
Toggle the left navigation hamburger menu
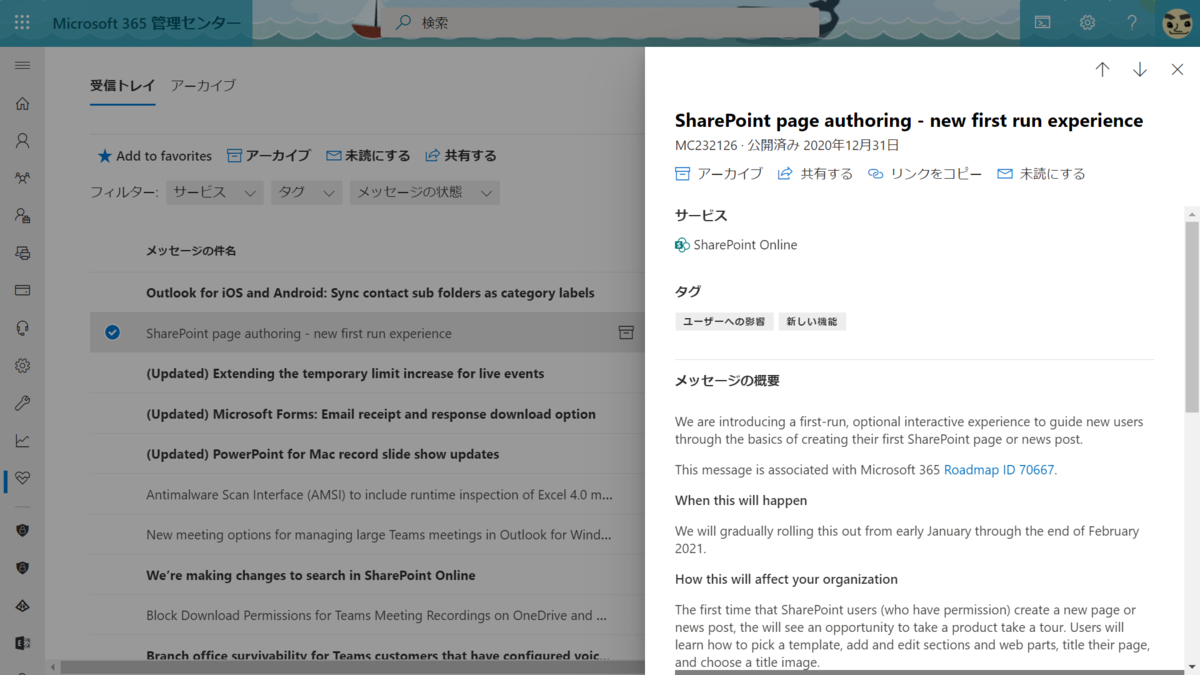22,65
